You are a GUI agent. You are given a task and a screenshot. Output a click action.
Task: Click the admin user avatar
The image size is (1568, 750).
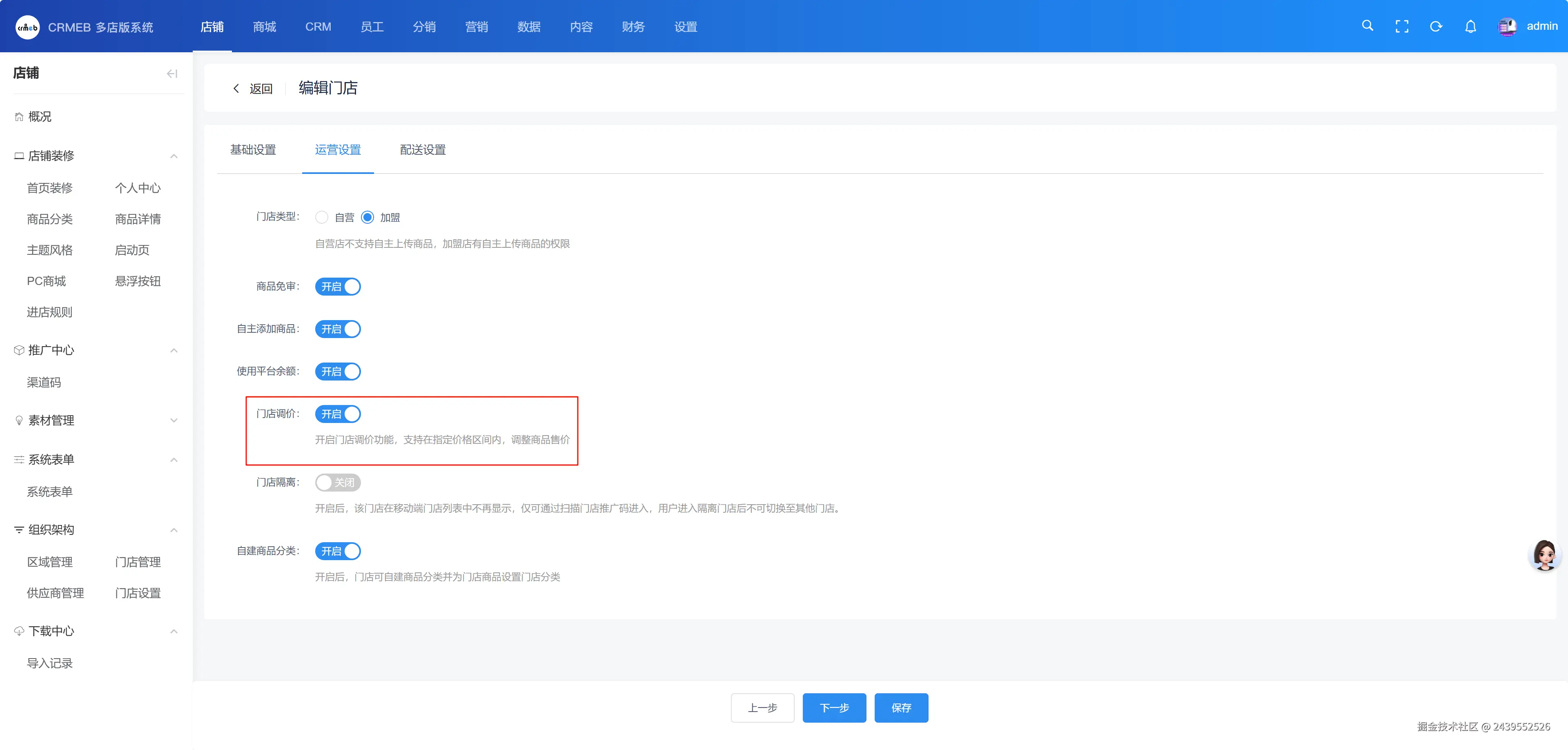[1507, 26]
